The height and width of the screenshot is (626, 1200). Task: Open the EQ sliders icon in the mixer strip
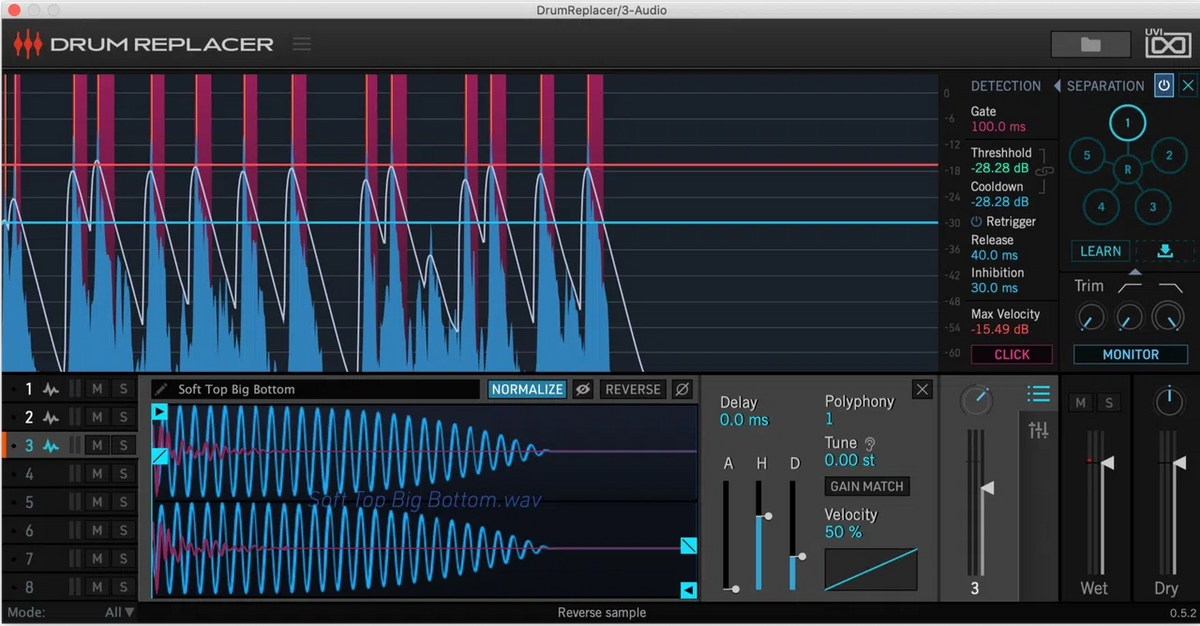click(x=1039, y=428)
